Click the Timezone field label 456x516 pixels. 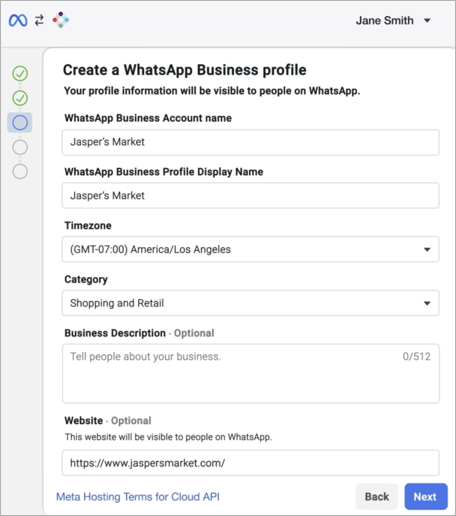point(88,226)
